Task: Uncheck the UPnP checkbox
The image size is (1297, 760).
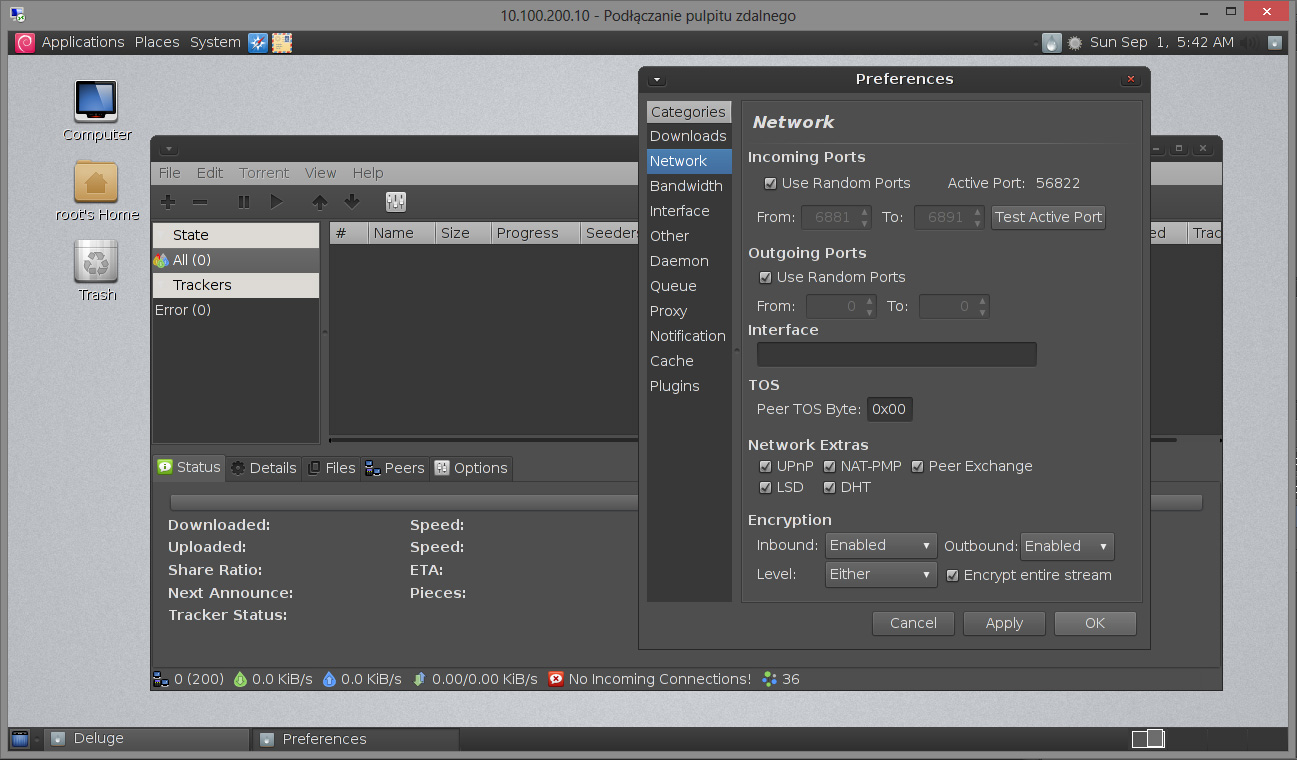Action: pyautogui.click(x=766, y=467)
